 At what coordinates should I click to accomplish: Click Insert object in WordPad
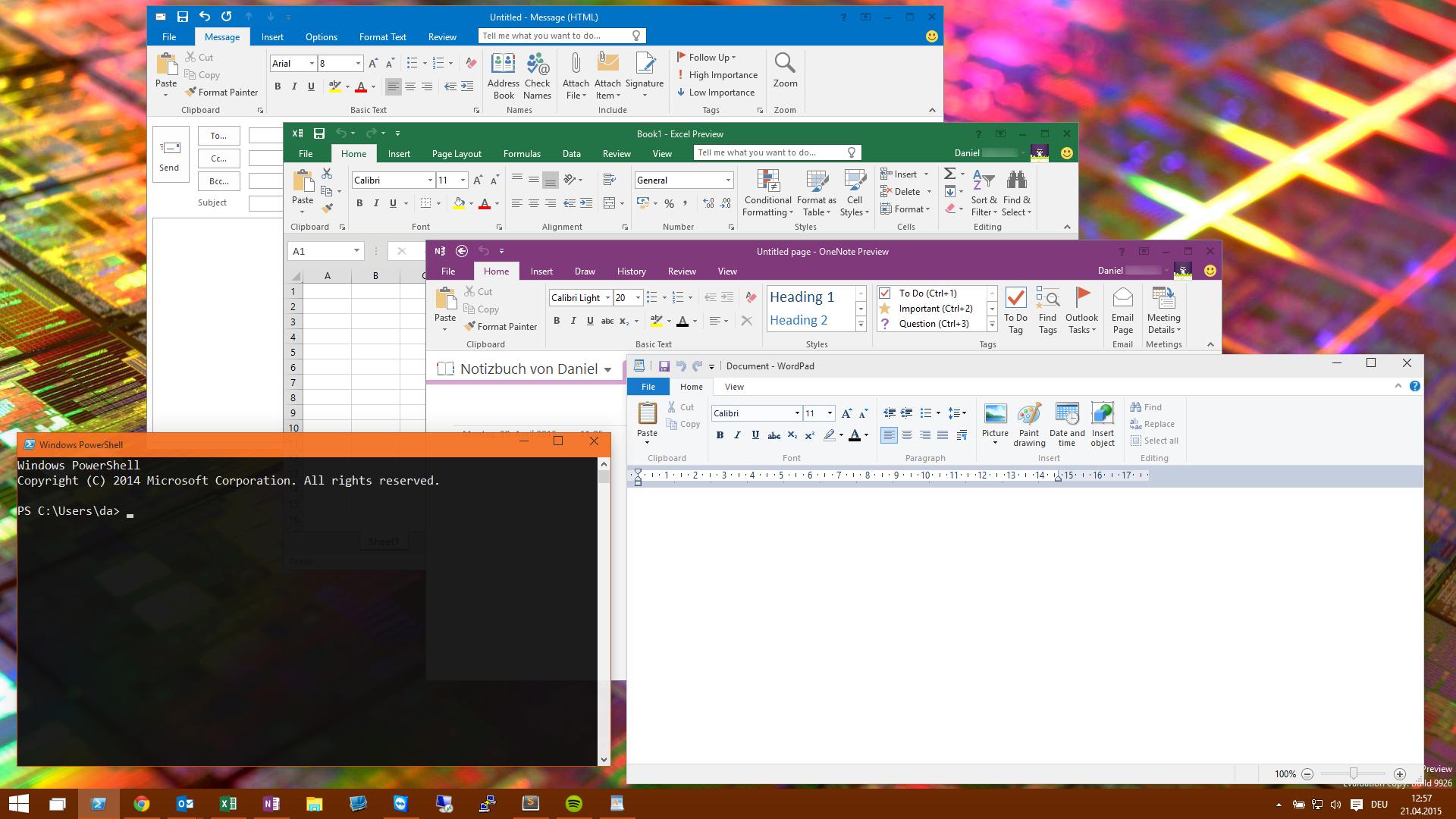click(1103, 424)
